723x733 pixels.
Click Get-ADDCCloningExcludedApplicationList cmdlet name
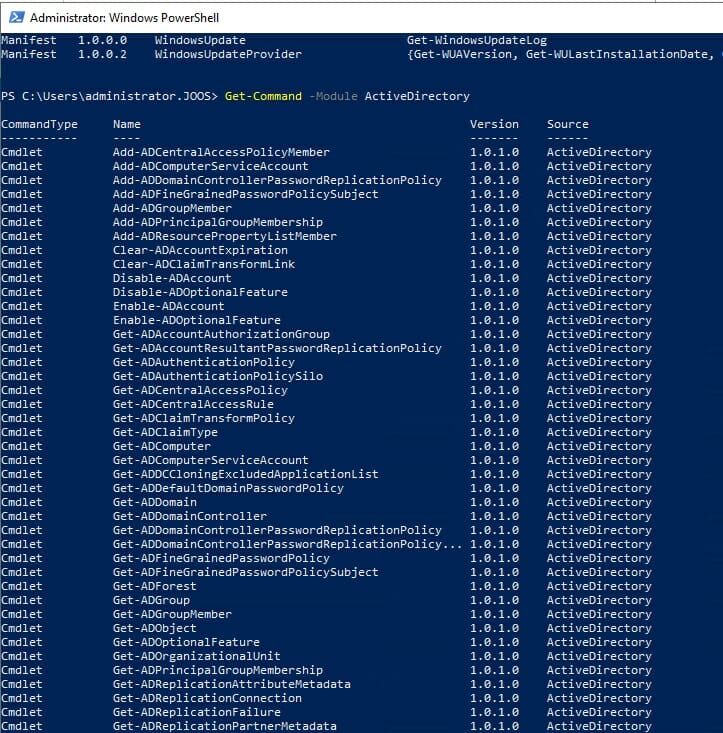245,474
